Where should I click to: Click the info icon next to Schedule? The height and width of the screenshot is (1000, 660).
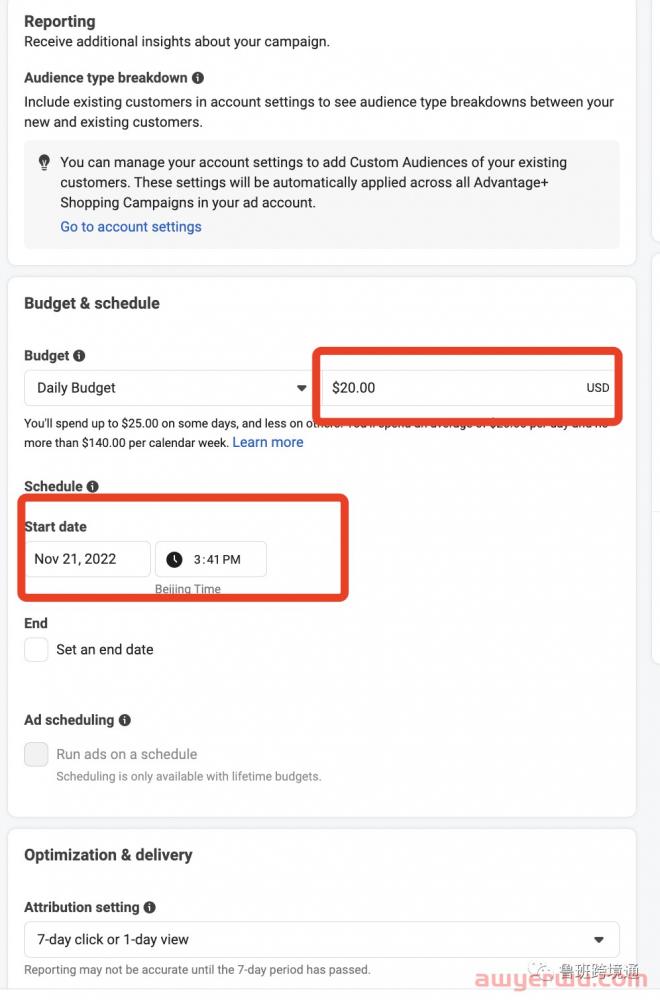pyautogui.click(x=92, y=487)
